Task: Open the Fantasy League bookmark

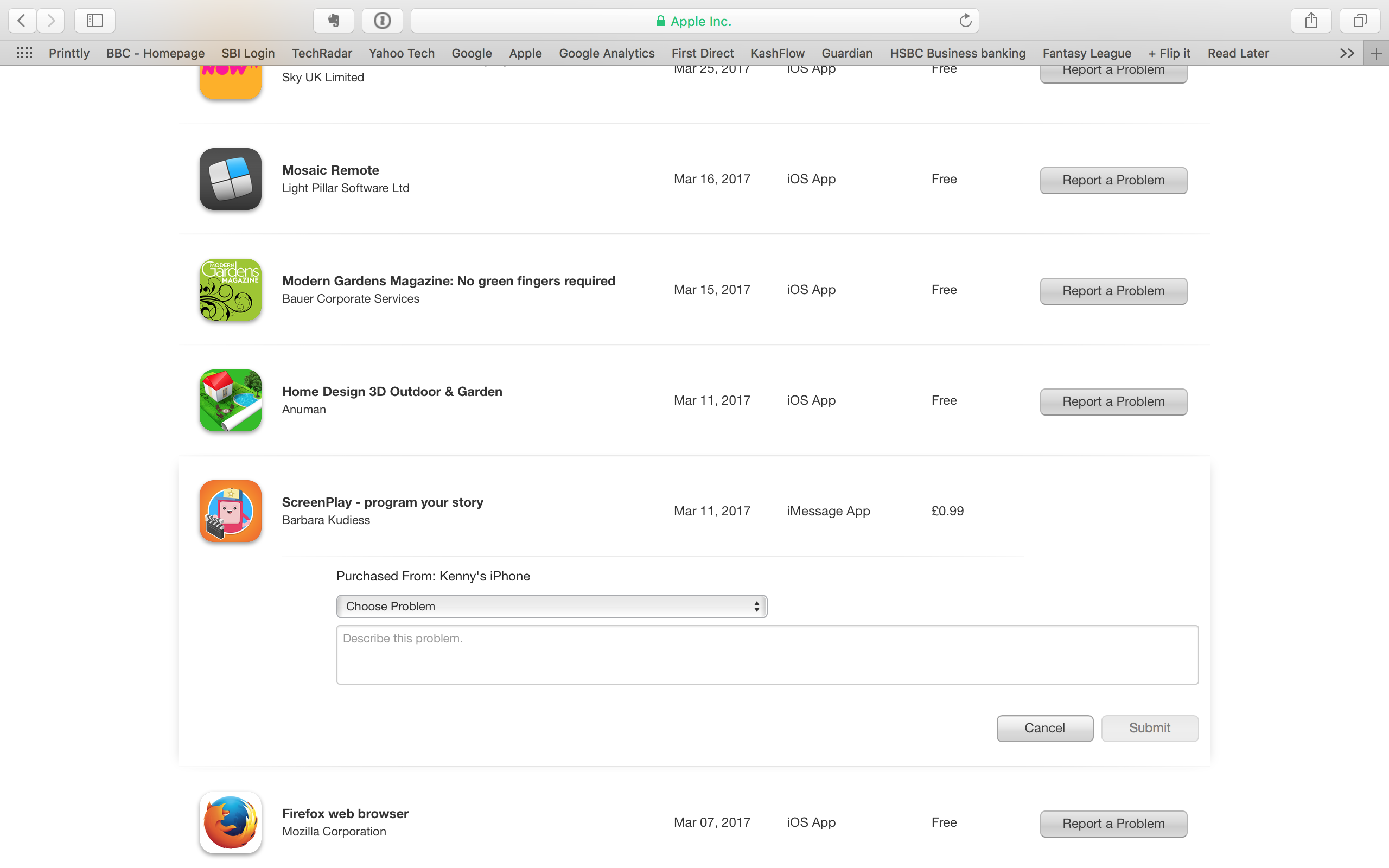Action: coord(1087,53)
